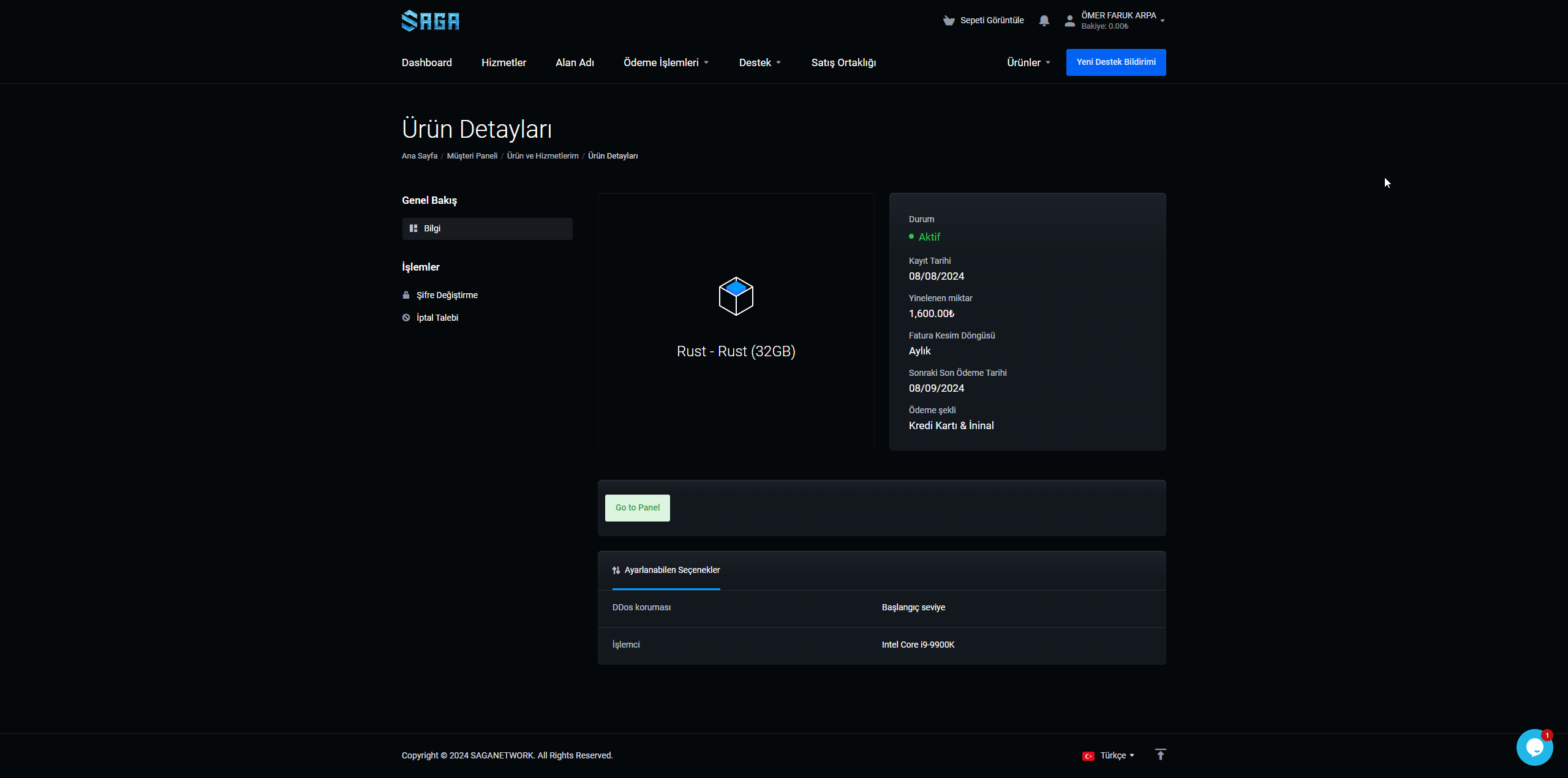Image resolution: width=1568 pixels, height=778 pixels.
Task: Click the Go to Panel button
Action: click(638, 508)
